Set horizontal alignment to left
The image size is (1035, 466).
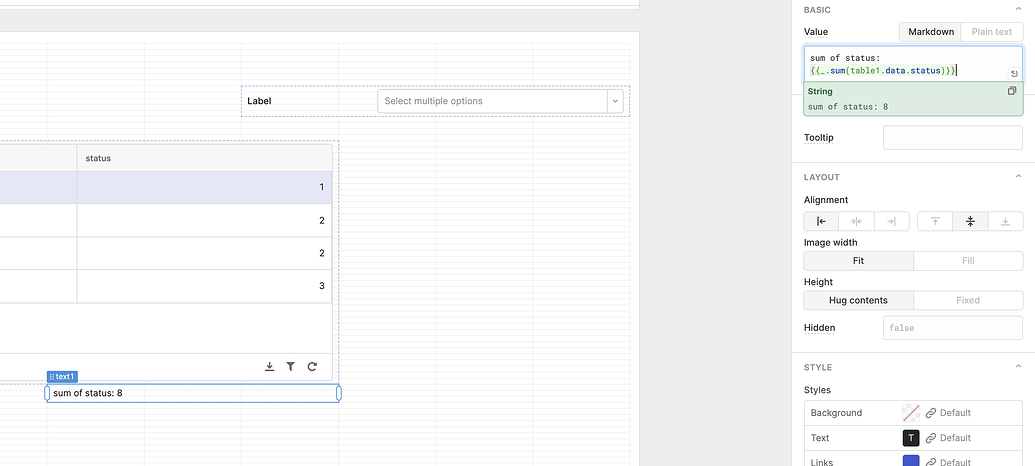[x=821, y=221]
